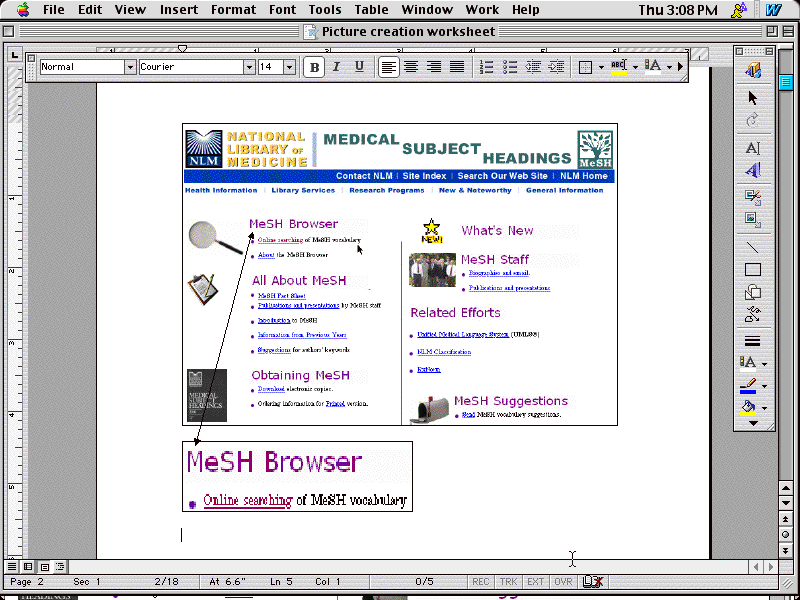Toggle REC macro recording in status bar
This screenshot has width=800, height=600.
481,582
